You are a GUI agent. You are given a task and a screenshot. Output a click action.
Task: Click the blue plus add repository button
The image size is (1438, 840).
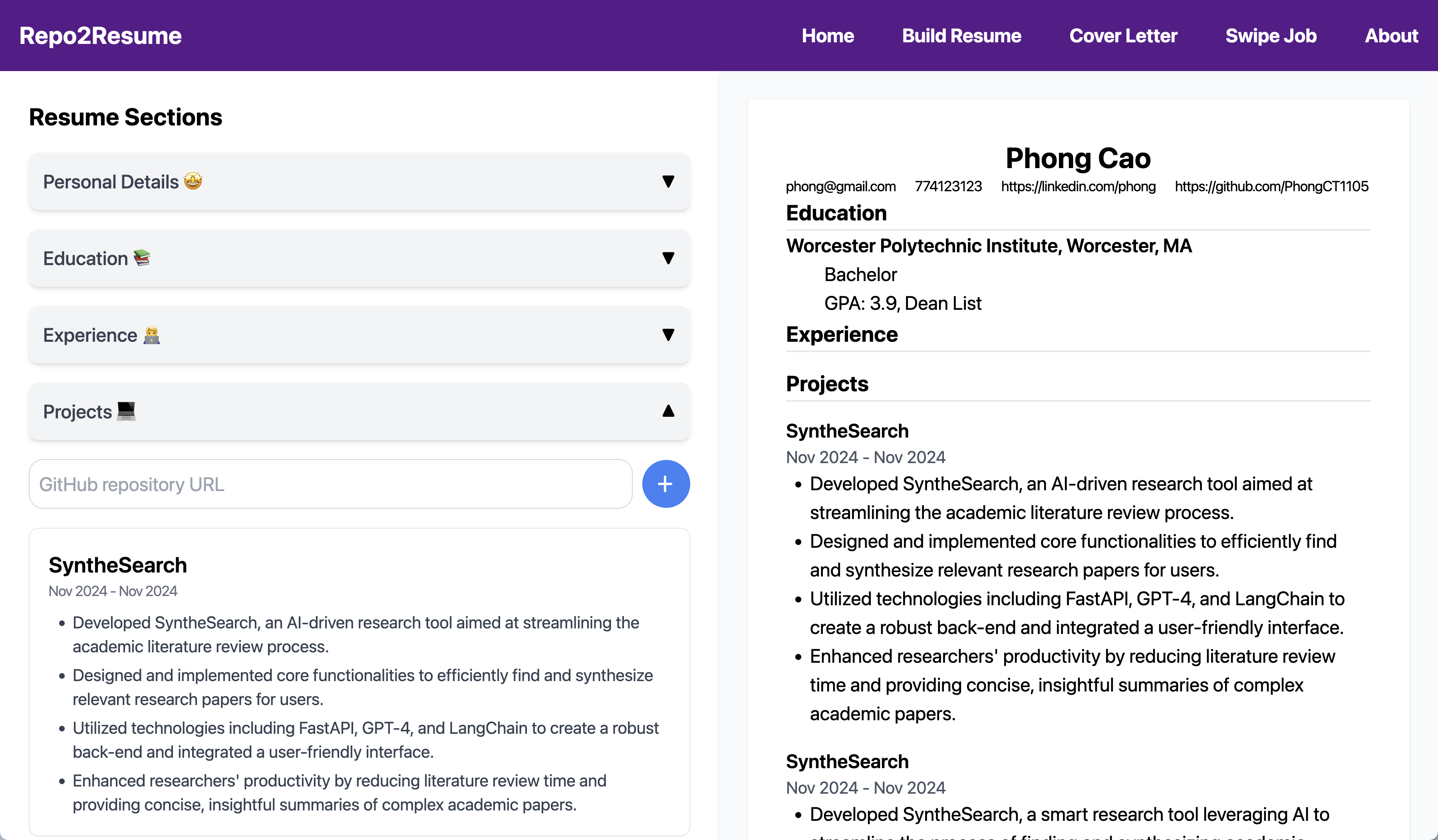tap(665, 483)
